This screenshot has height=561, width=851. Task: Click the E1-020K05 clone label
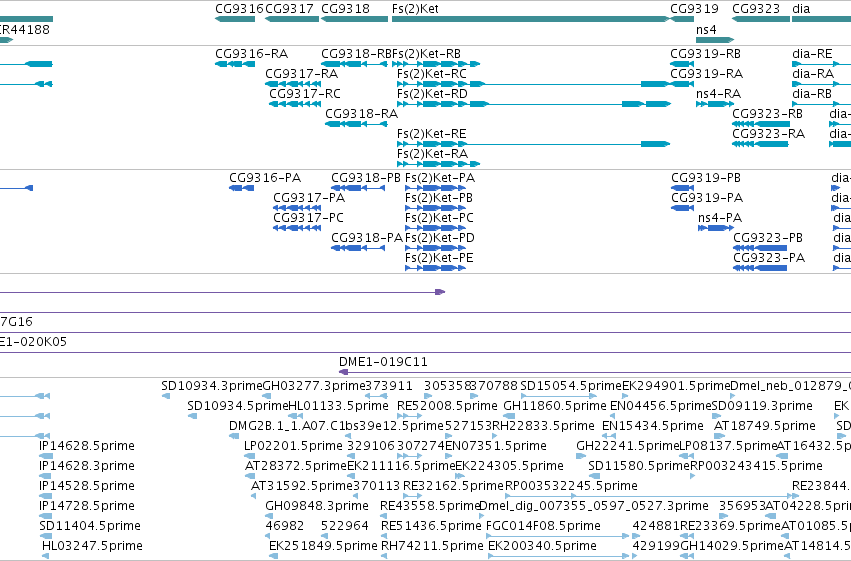33,342
